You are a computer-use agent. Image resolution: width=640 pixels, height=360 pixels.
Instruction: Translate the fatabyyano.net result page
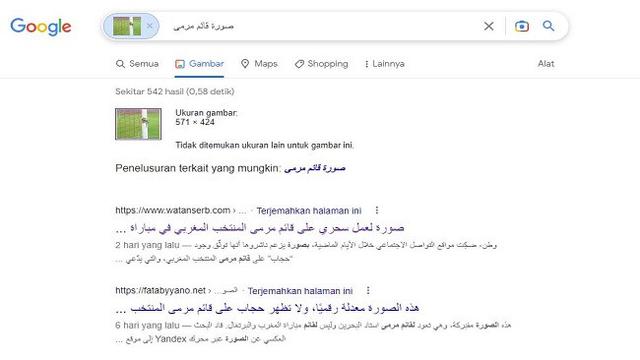300,291
